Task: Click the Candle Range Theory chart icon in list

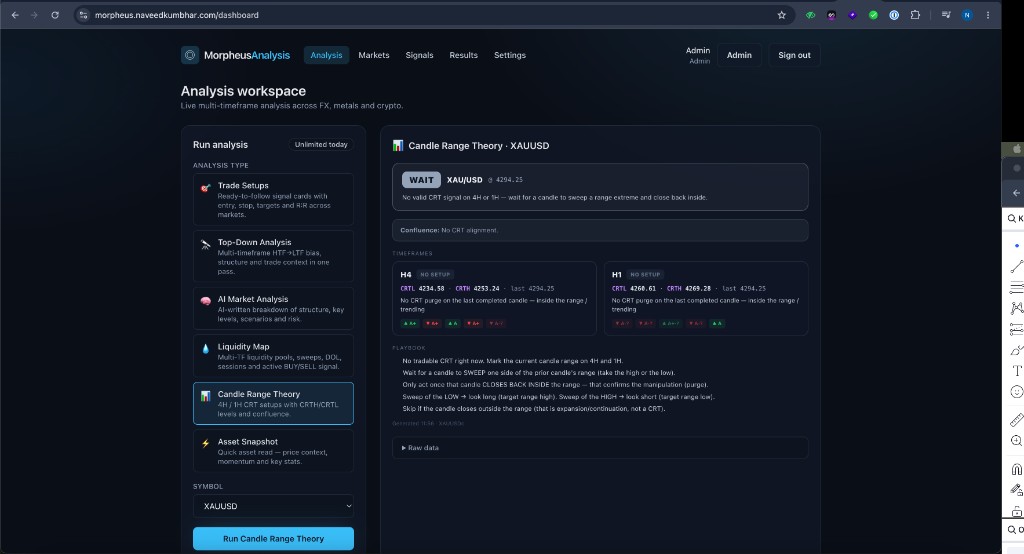Action: (206, 396)
